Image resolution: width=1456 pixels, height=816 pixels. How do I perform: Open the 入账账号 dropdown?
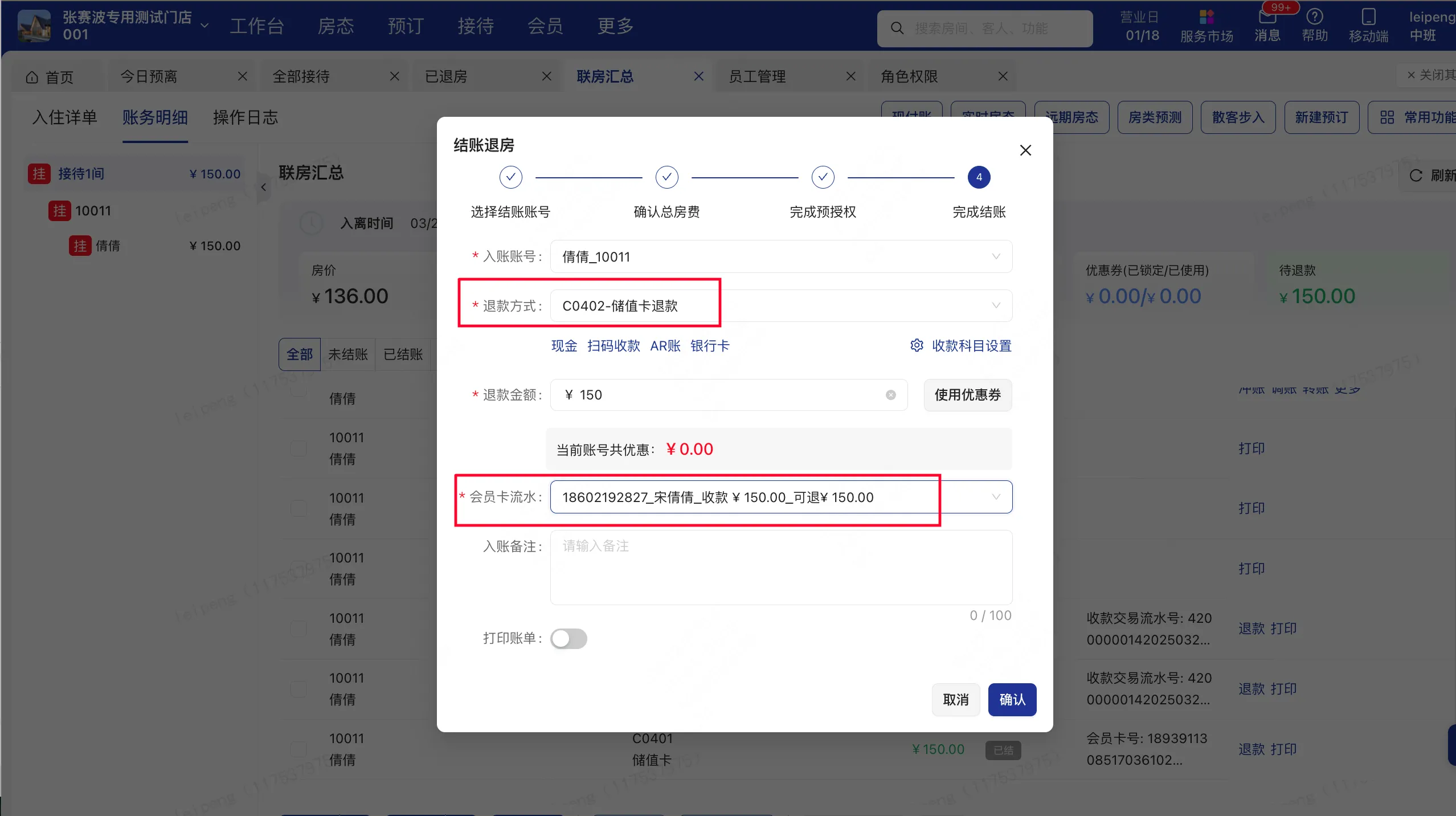tap(781, 256)
